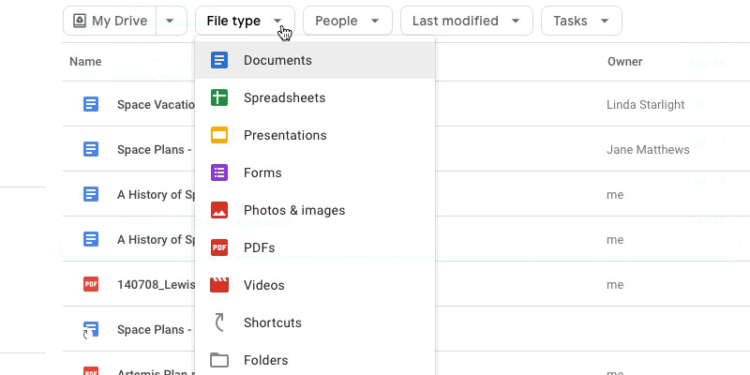Image resolution: width=750 pixels, height=375 pixels.
Task: Click the PDF icon of Artemis Plan row
Action: [91, 371]
